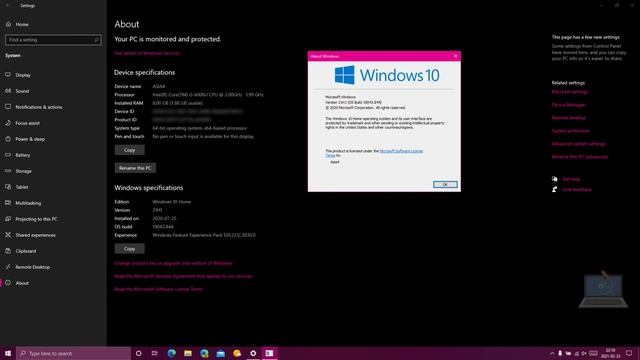This screenshot has height=360, width=640.
Task: Click the Get help link
Action: point(571,179)
